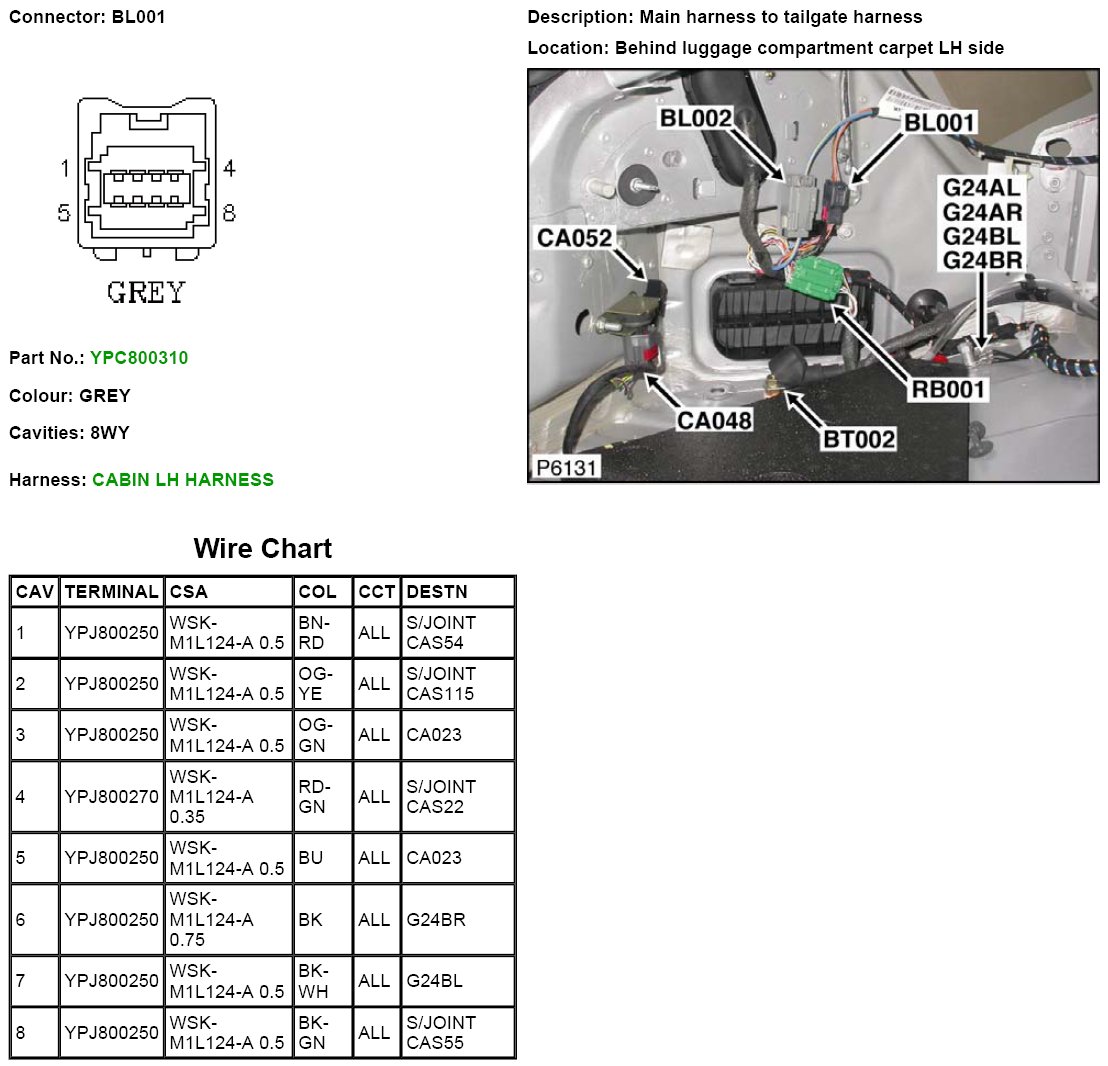The height and width of the screenshot is (1066, 1108).
Task: Click the BU colour cell
Action: point(323,858)
